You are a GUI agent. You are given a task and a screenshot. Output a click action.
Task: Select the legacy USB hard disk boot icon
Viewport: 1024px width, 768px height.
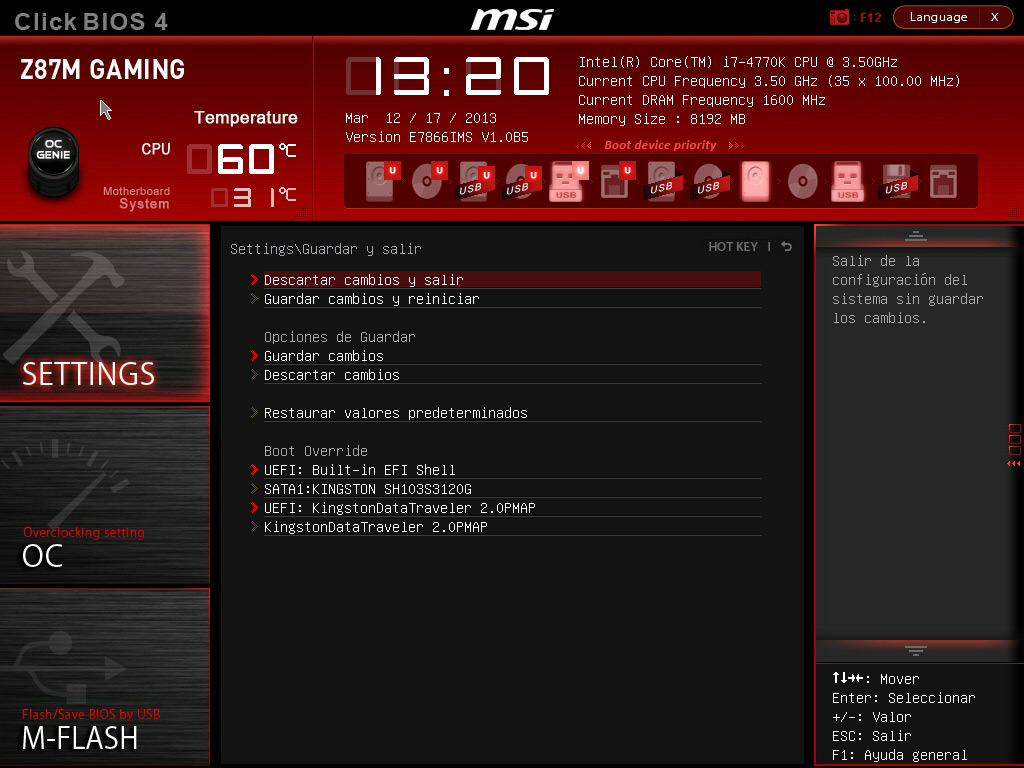point(662,181)
